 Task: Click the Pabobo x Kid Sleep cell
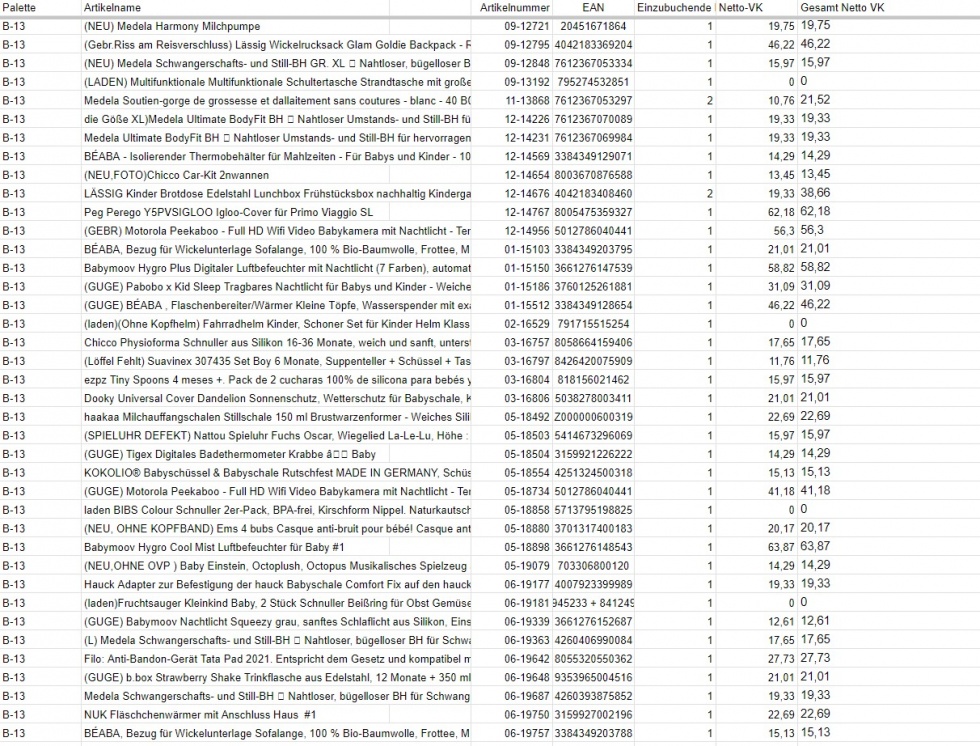[x=276, y=287]
